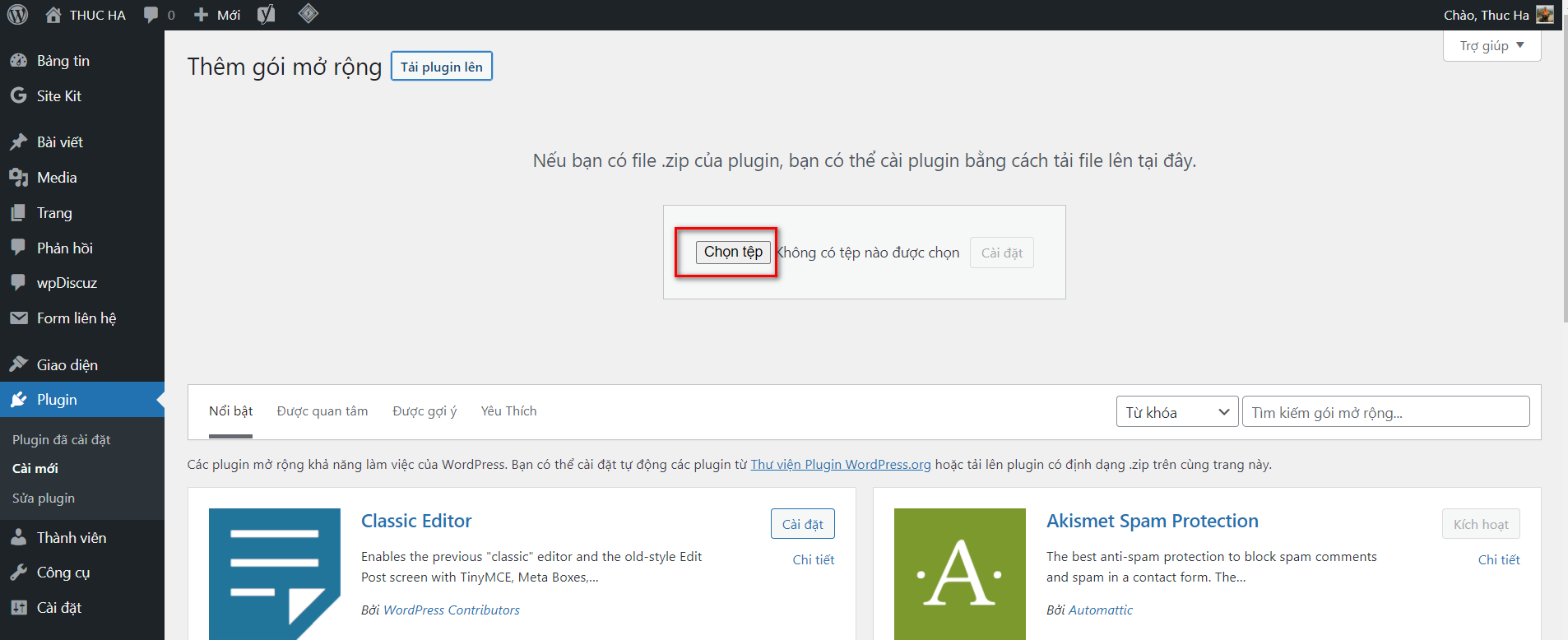Click the comments bubble icon in admin bar
Image resolution: width=1568 pixels, height=640 pixels.
(151, 15)
